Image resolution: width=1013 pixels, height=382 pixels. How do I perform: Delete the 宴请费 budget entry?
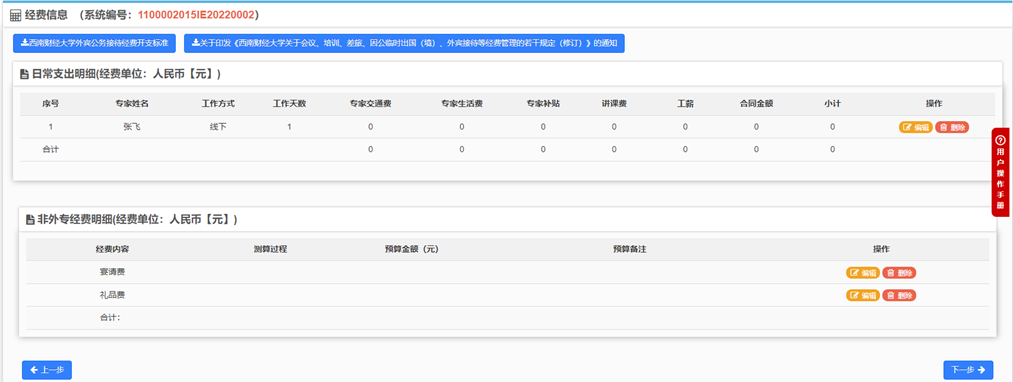click(899, 273)
